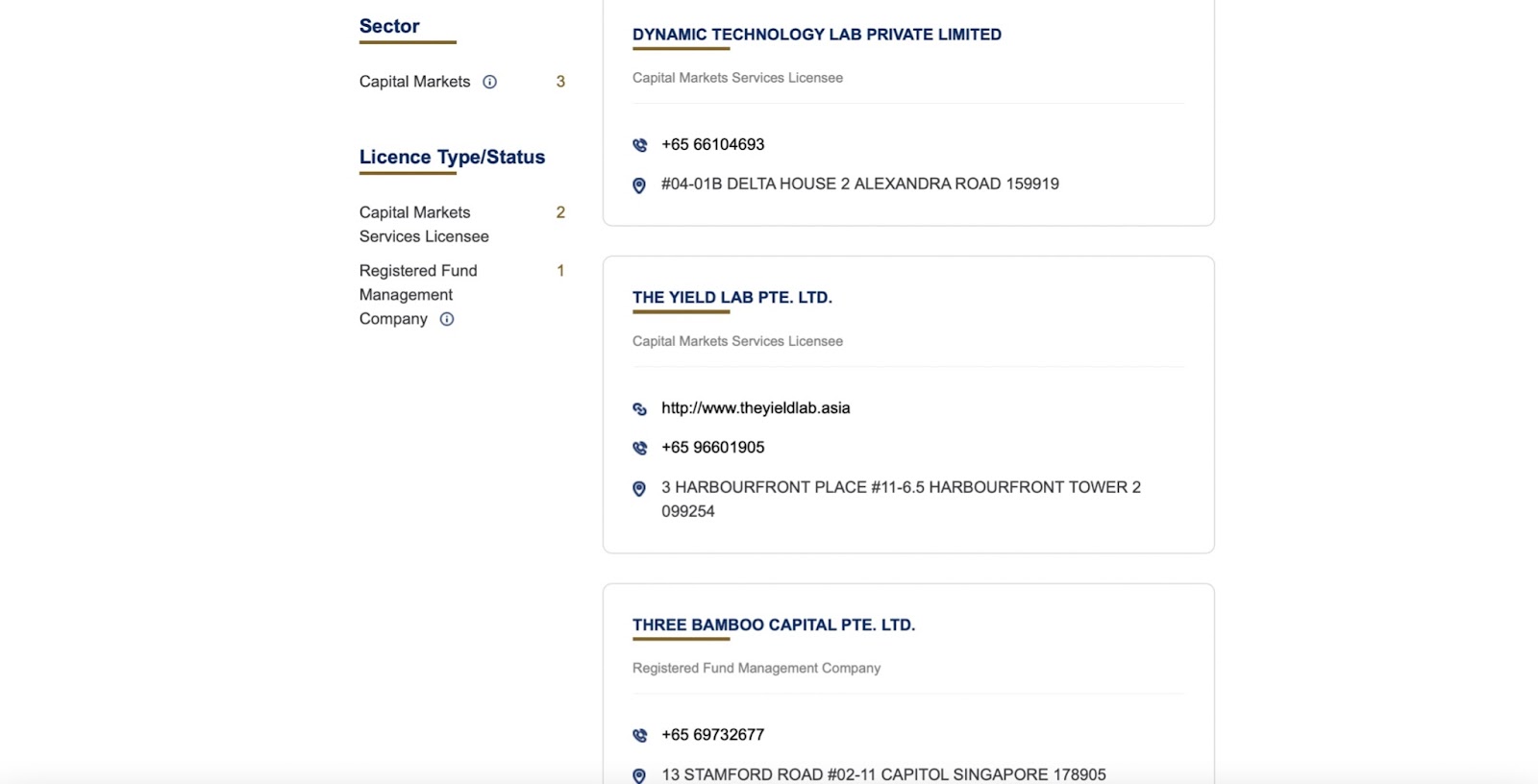Click licence label under Dynamic Technology Lab
1538x784 pixels.
click(x=737, y=78)
